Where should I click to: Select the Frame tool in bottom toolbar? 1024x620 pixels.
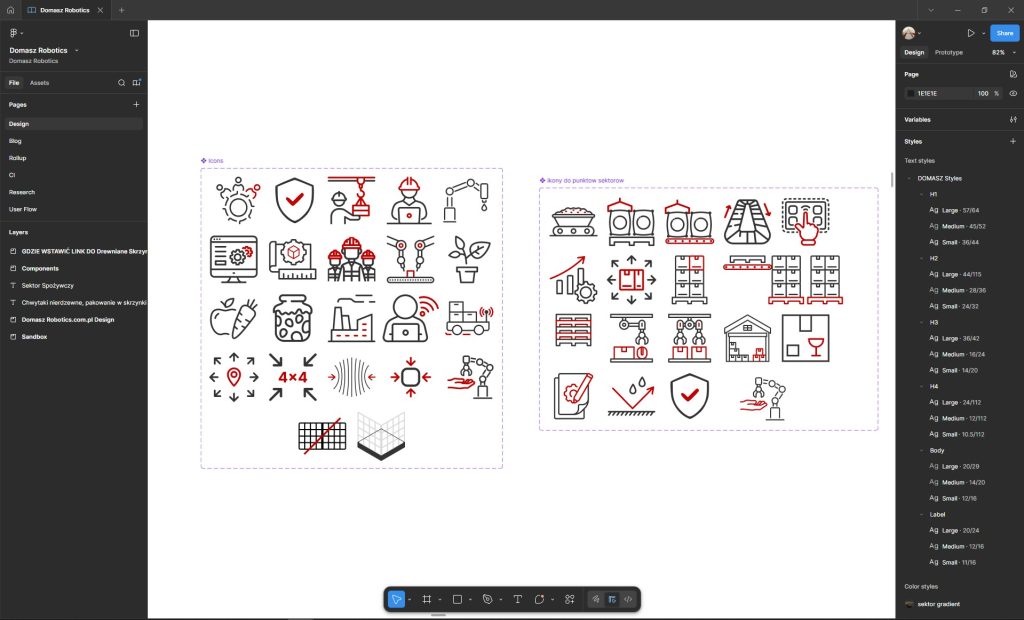(426, 599)
